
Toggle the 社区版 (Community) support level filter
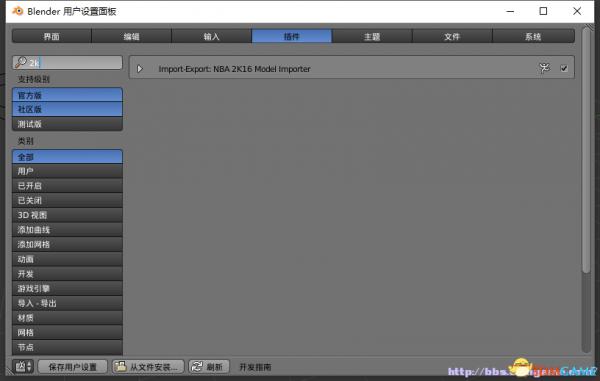67,109
